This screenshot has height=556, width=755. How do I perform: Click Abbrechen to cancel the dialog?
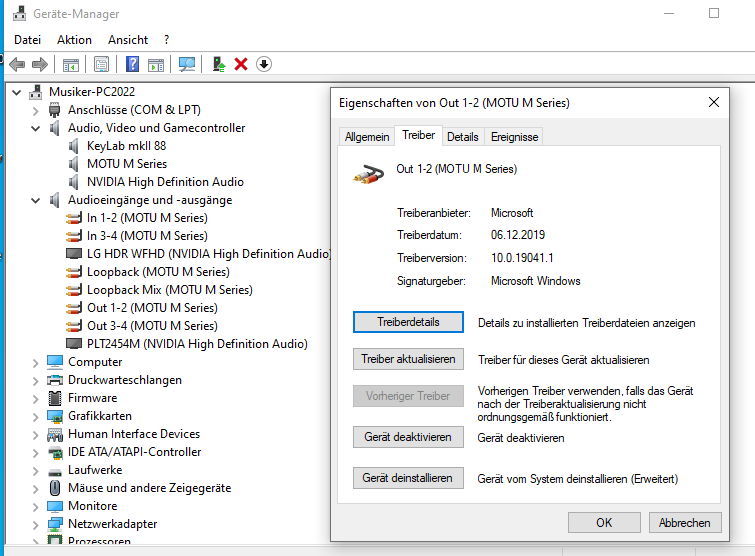685,523
